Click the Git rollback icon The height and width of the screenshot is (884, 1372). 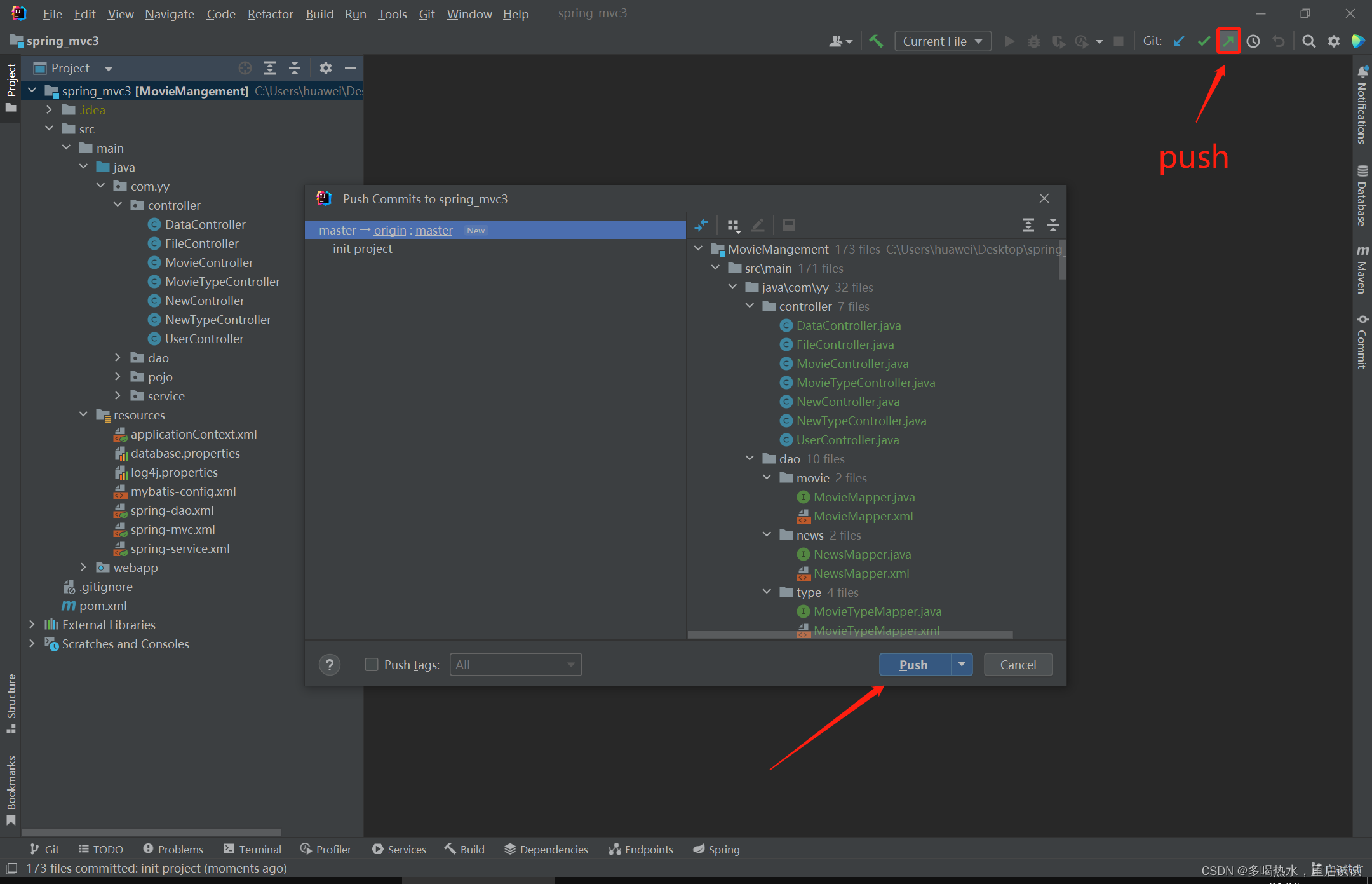(1279, 41)
